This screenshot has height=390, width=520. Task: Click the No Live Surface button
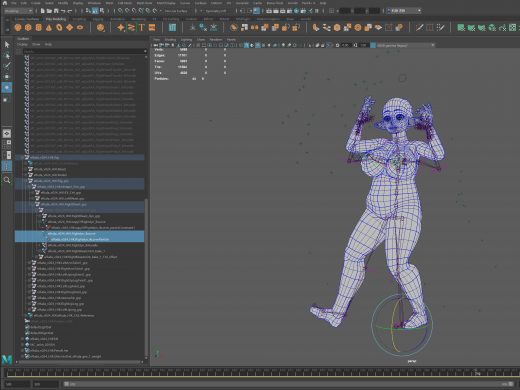176,11
